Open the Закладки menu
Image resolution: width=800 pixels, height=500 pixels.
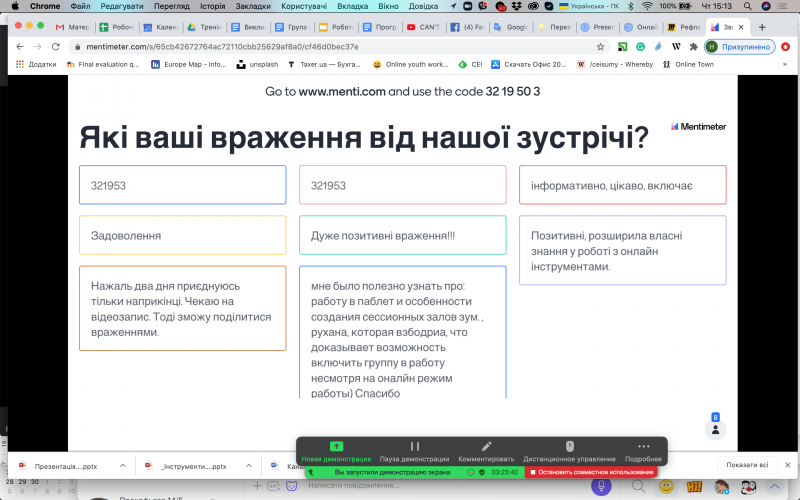pos(253,6)
